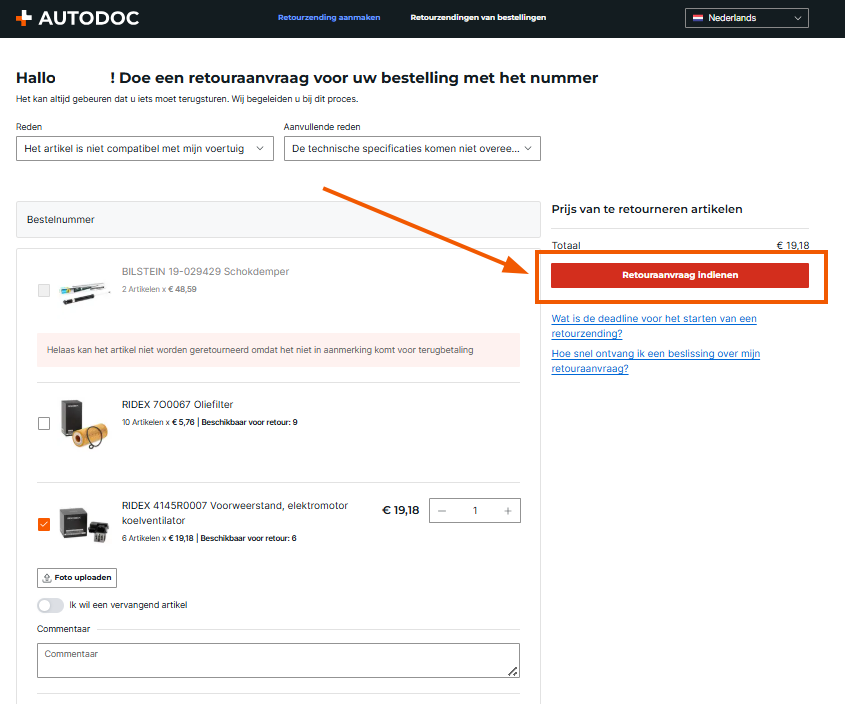Viewport: 845px width, 704px height.
Task: Click the RIDEX Oliefilter product image
Action: (x=83, y=423)
